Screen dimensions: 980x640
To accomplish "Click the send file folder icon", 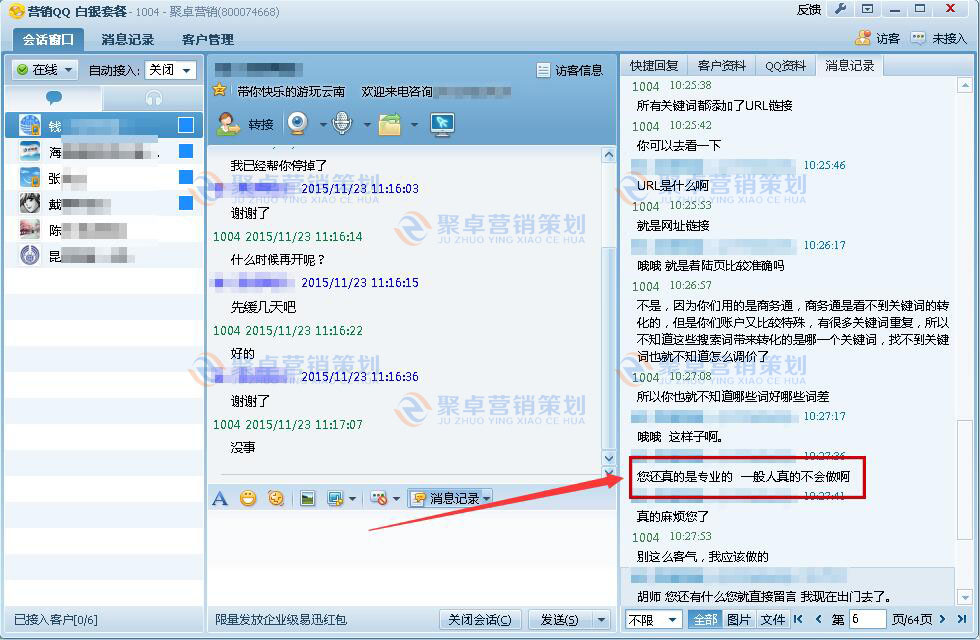I will pos(389,124).
